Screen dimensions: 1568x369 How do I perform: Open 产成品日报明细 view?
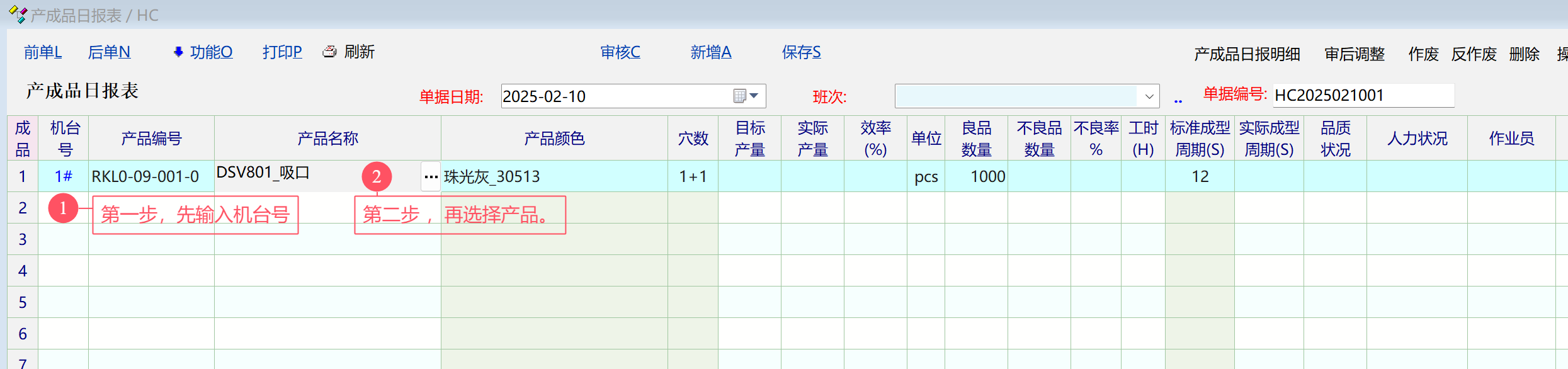(1247, 54)
